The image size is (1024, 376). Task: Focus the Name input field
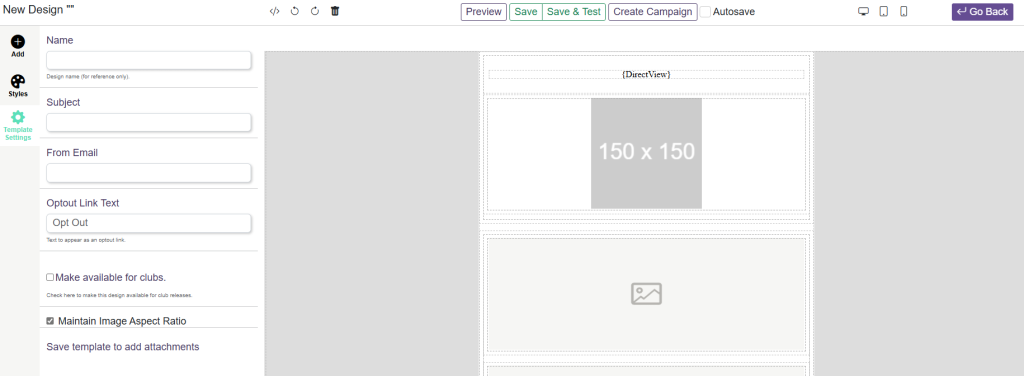(x=149, y=61)
